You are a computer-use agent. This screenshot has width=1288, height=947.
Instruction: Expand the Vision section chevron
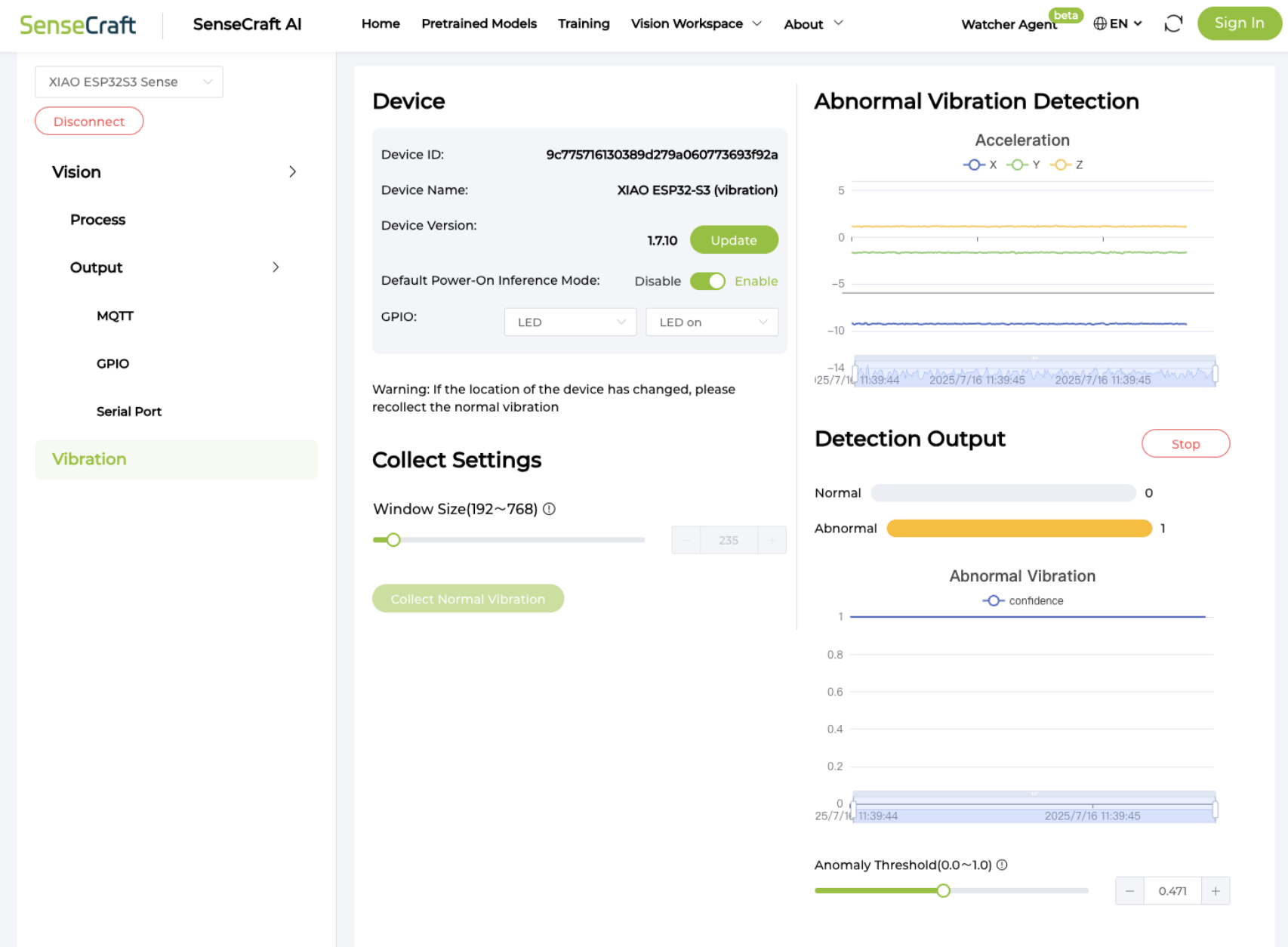pyautogui.click(x=293, y=171)
